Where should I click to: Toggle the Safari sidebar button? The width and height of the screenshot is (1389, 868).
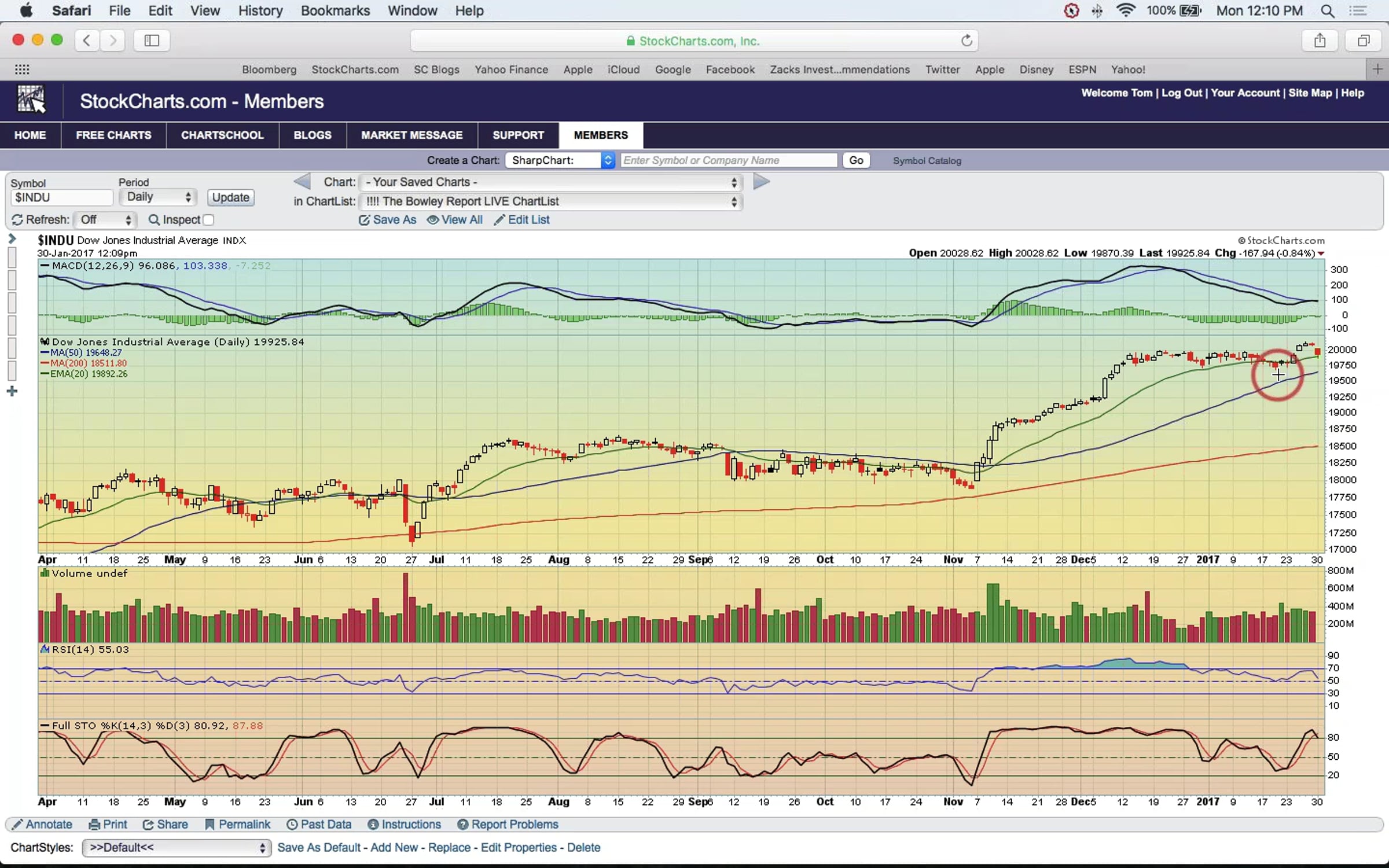point(152,41)
